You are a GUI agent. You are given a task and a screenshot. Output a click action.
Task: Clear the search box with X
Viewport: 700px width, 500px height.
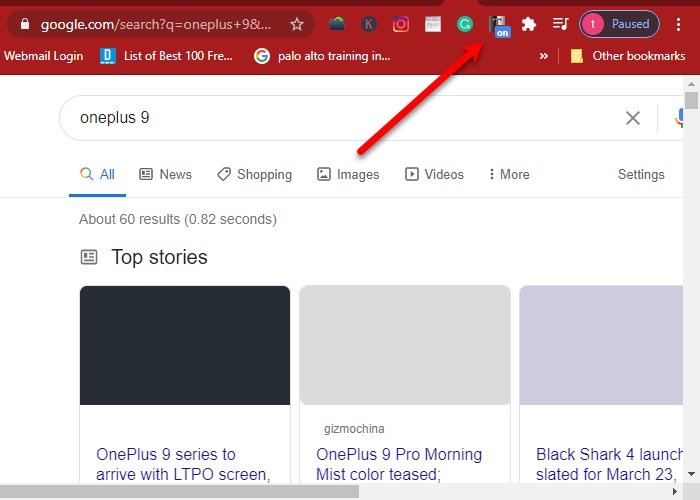point(633,118)
